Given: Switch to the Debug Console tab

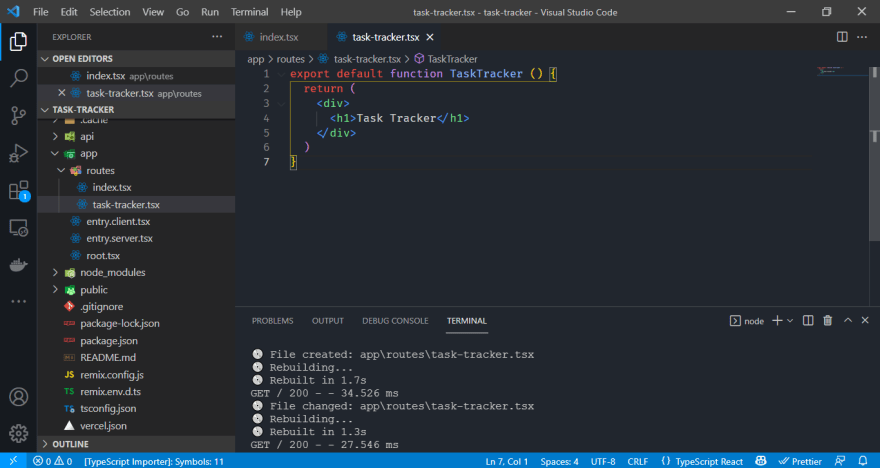Looking at the screenshot, I should click(395, 321).
